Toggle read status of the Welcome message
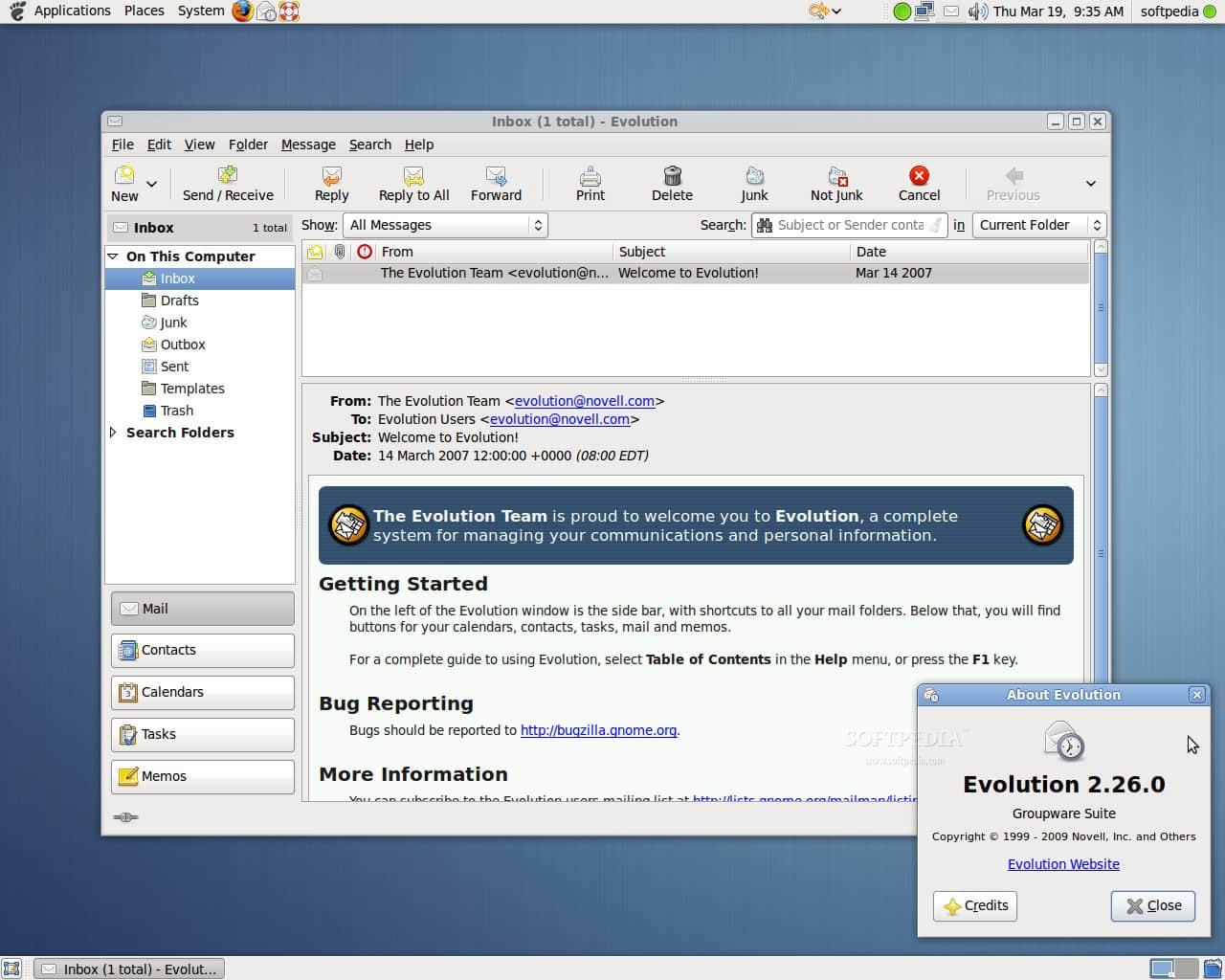The width and height of the screenshot is (1225, 980). tap(316, 273)
